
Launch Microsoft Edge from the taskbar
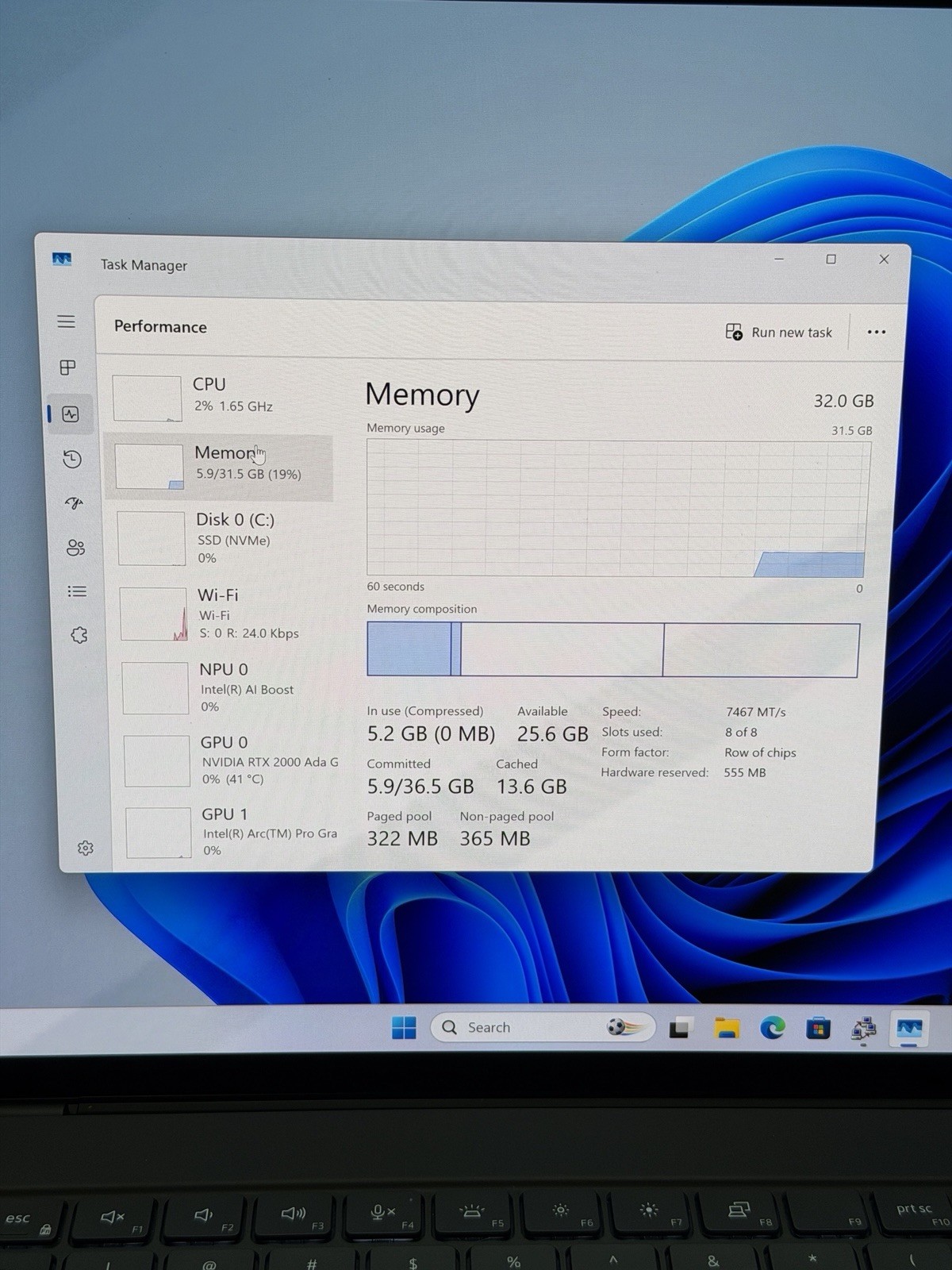click(x=772, y=1029)
